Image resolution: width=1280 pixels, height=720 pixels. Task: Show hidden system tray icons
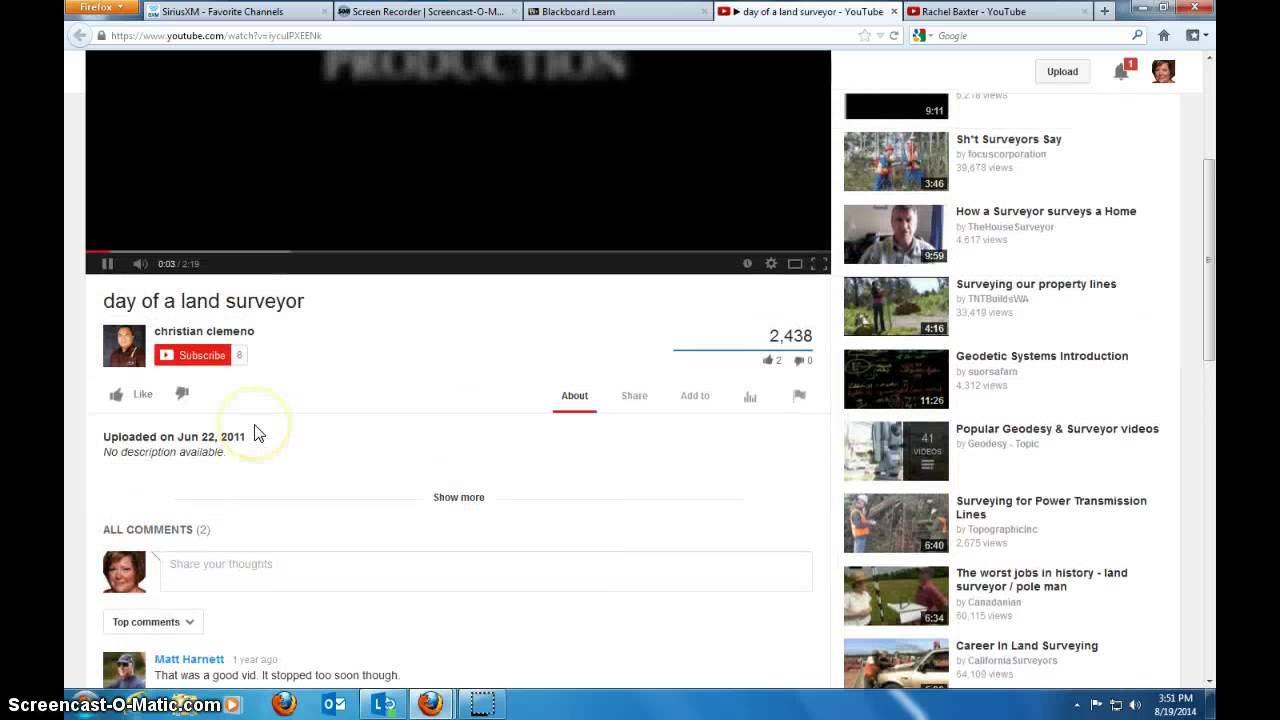pos(1077,704)
